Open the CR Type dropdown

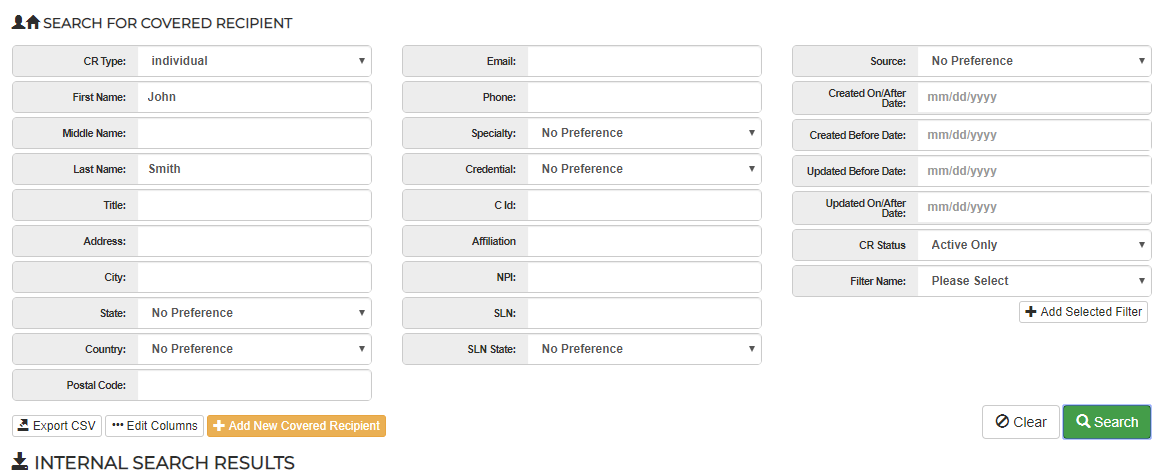[x=254, y=61]
